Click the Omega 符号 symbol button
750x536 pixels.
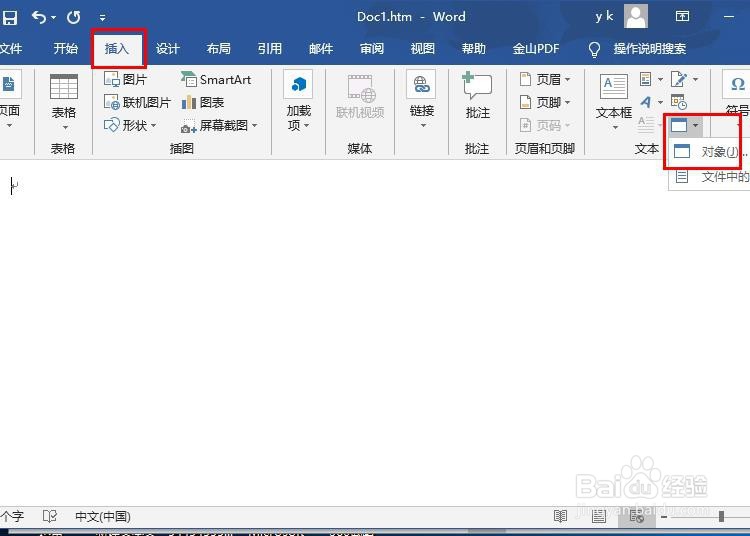[737, 96]
